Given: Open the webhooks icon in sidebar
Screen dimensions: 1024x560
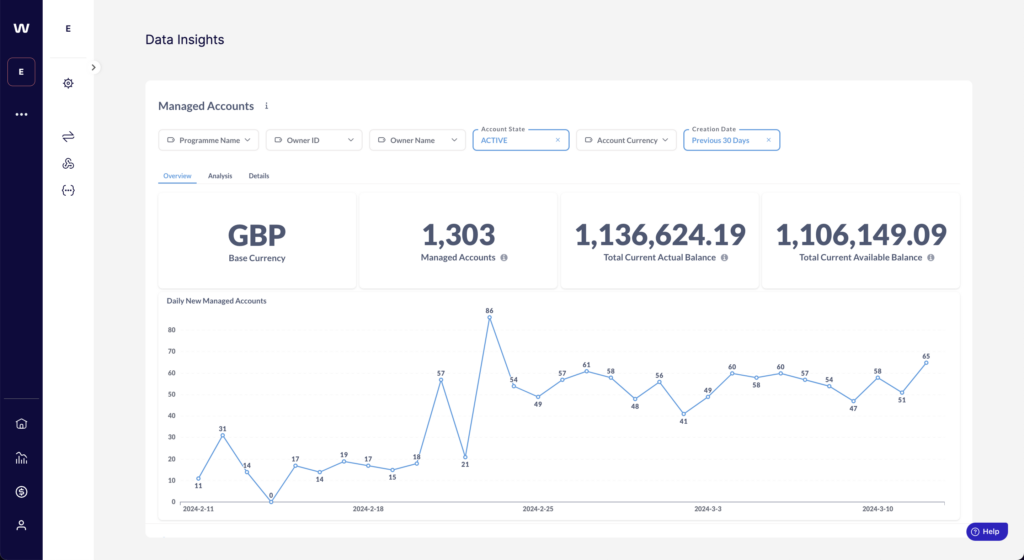Looking at the screenshot, I should click(68, 163).
